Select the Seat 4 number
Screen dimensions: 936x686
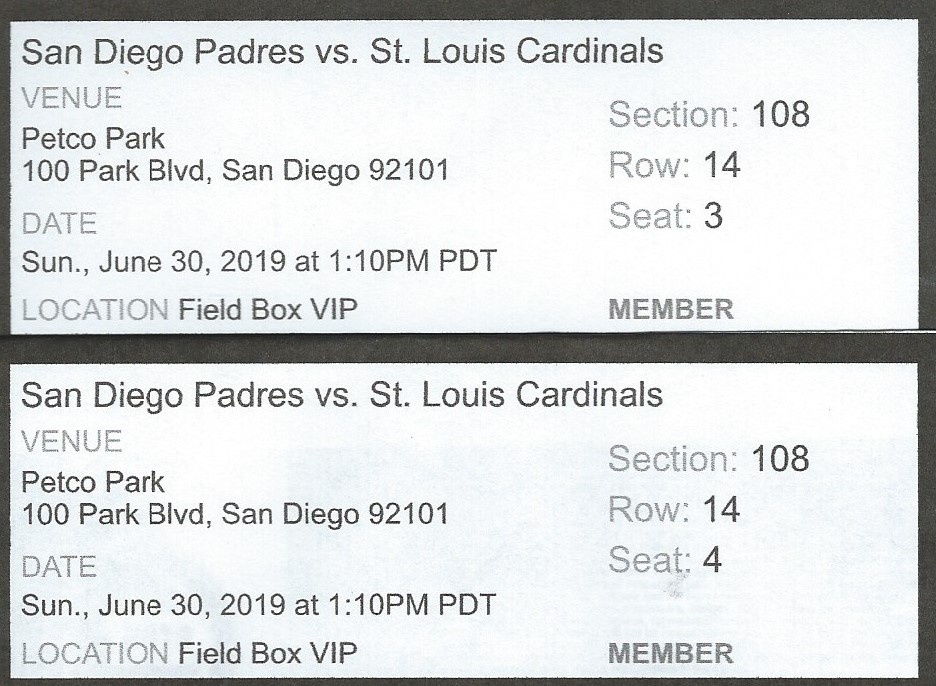(x=711, y=560)
